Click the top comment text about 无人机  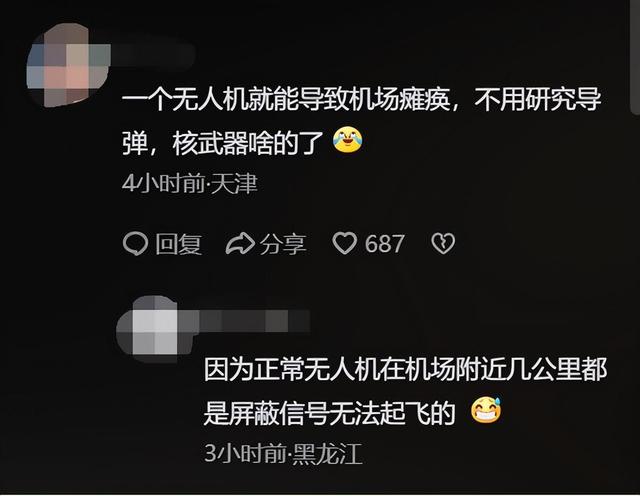362,121
